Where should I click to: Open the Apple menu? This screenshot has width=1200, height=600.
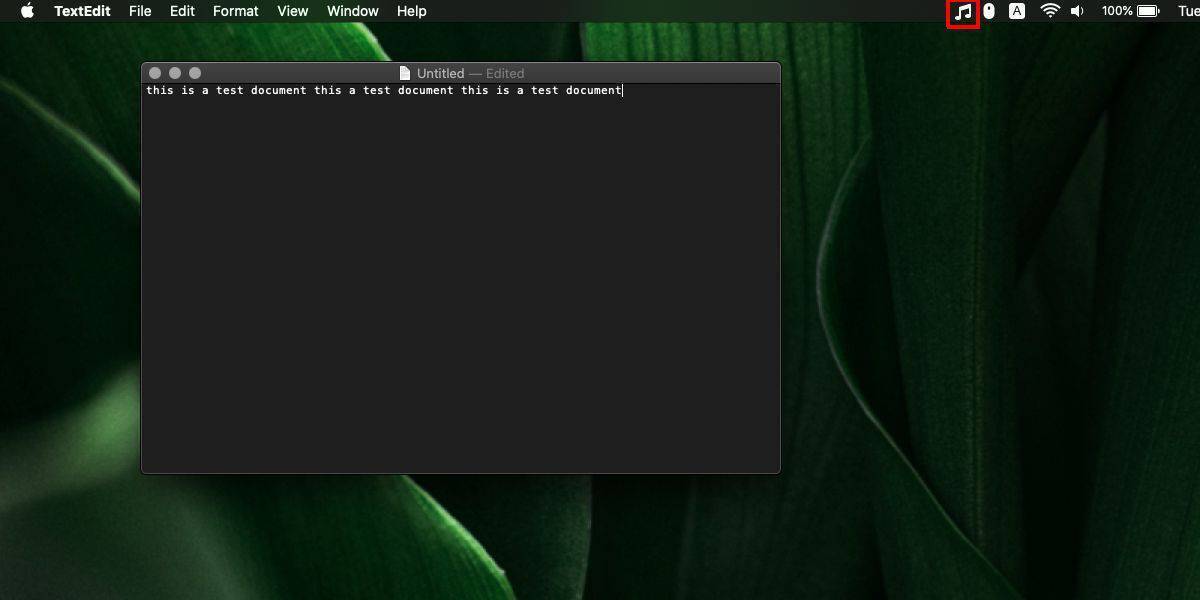27,11
